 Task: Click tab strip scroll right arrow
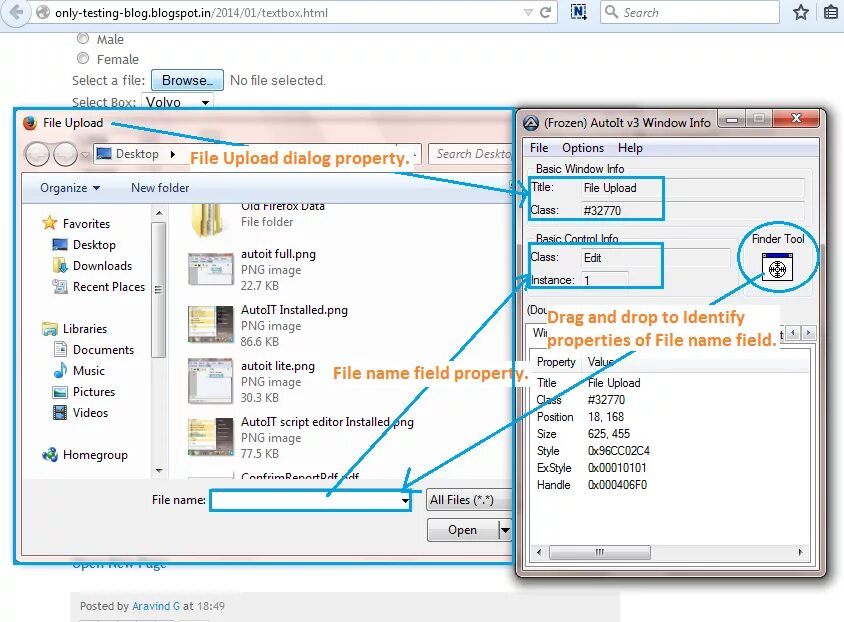808,333
